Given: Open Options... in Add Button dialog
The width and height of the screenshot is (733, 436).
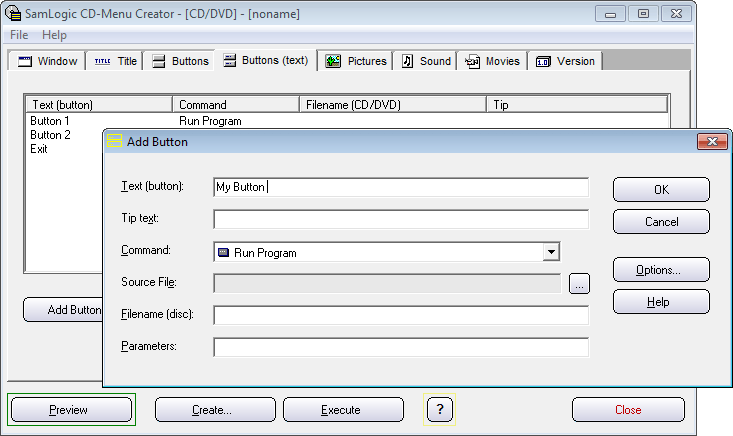Looking at the screenshot, I should click(x=661, y=270).
